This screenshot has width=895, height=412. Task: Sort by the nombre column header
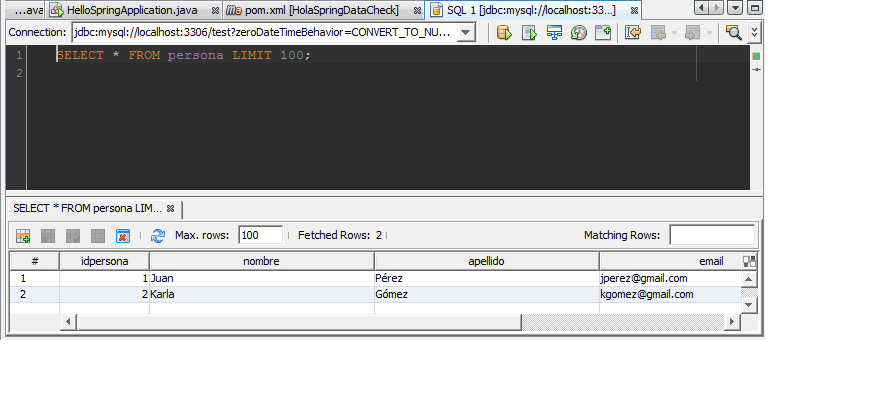[261, 261]
